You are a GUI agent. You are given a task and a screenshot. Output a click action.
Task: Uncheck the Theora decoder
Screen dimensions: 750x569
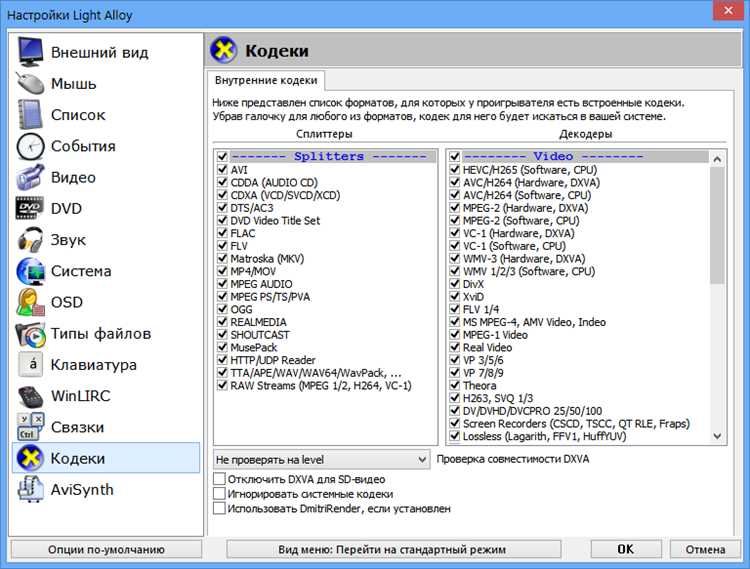[x=454, y=385]
